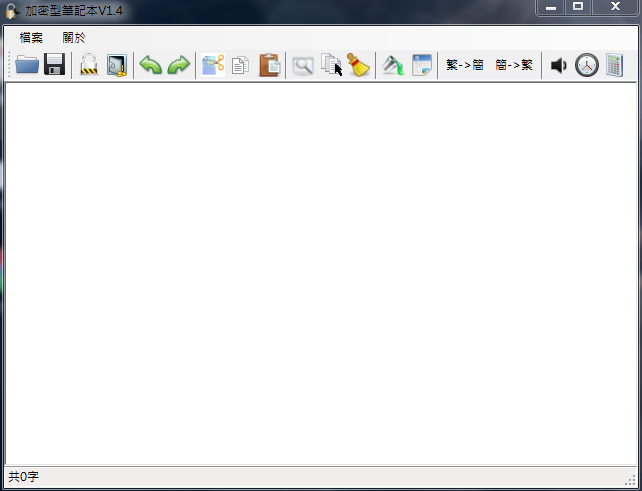Undo with the green left arrow

[x=151, y=65]
